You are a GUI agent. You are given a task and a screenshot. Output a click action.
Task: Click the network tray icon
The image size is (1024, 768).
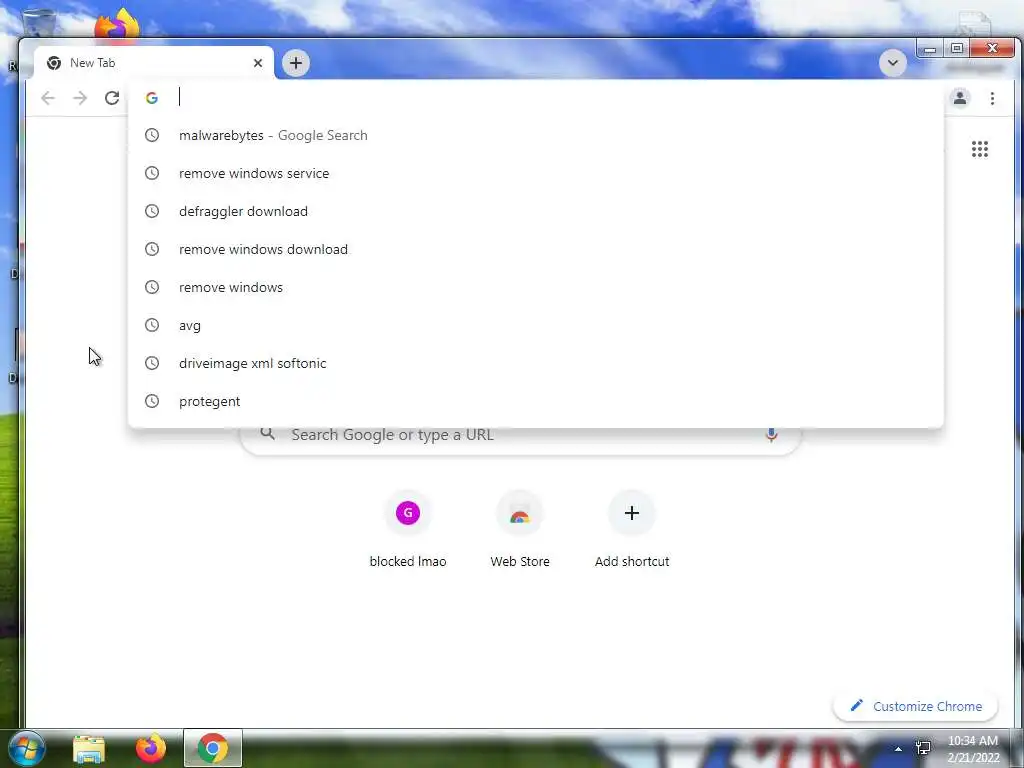923,748
